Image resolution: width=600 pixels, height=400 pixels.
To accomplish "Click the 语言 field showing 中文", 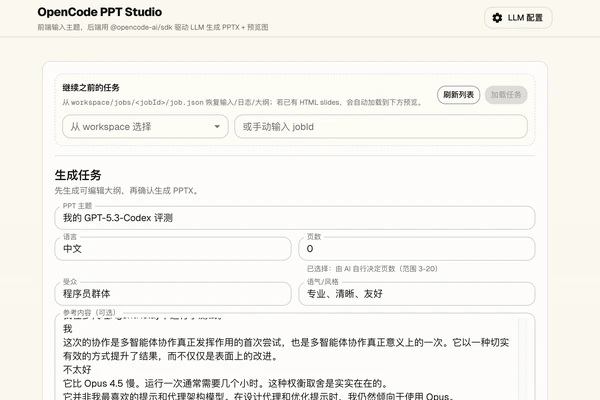I will click(x=173, y=249).
